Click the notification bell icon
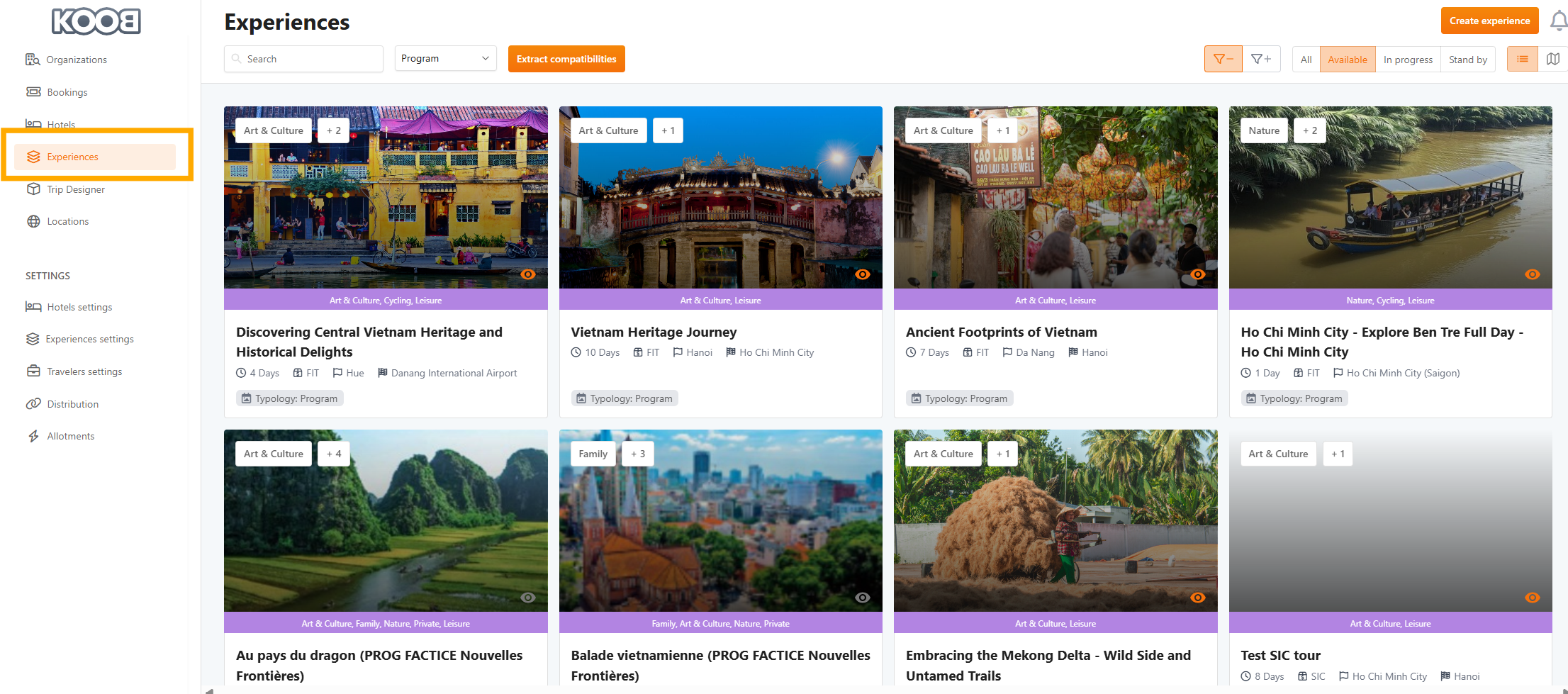This screenshot has width=1568, height=694. [x=1557, y=21]
